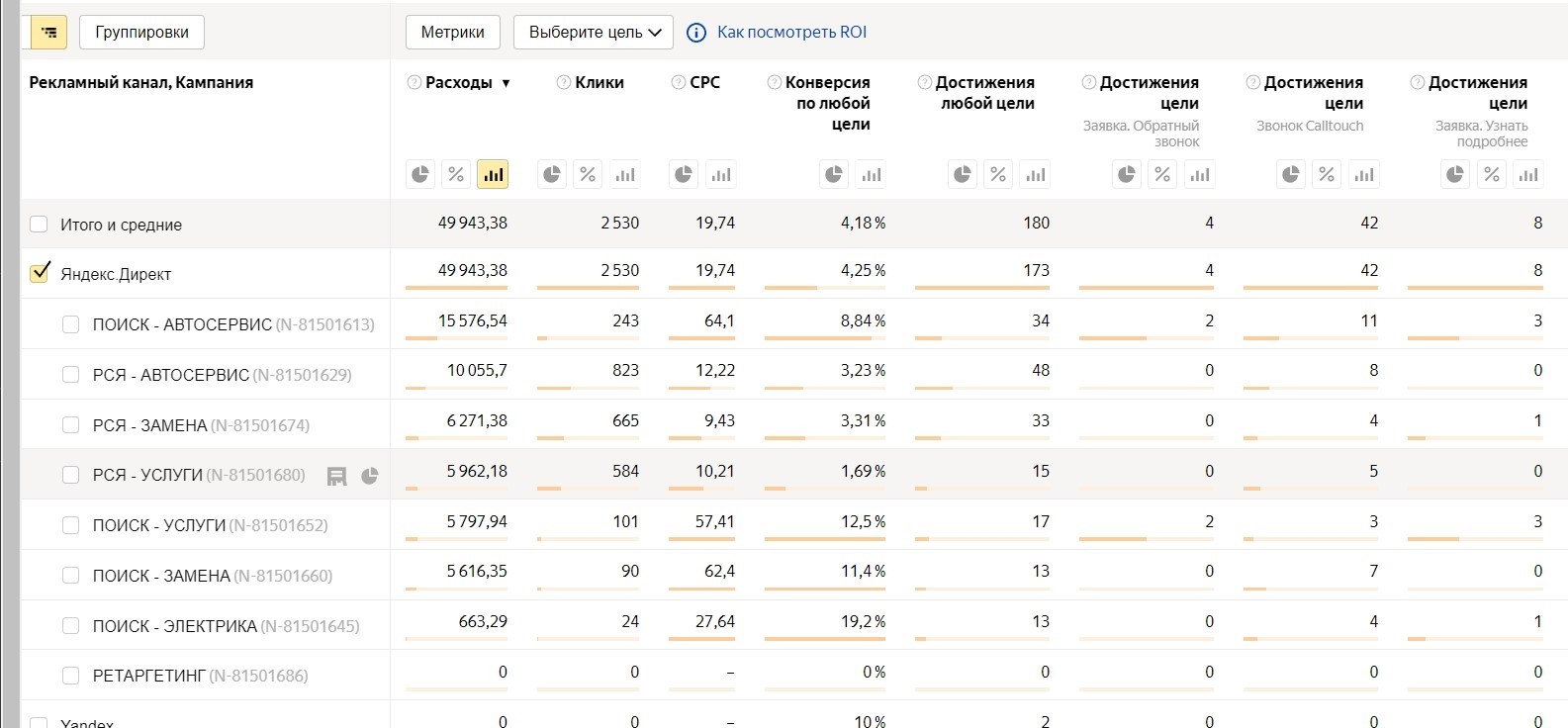This screenshot has width=1568, height=728.
Task: Show pie chart for Конверсия по любой цели
Action: tap(834, 175)
